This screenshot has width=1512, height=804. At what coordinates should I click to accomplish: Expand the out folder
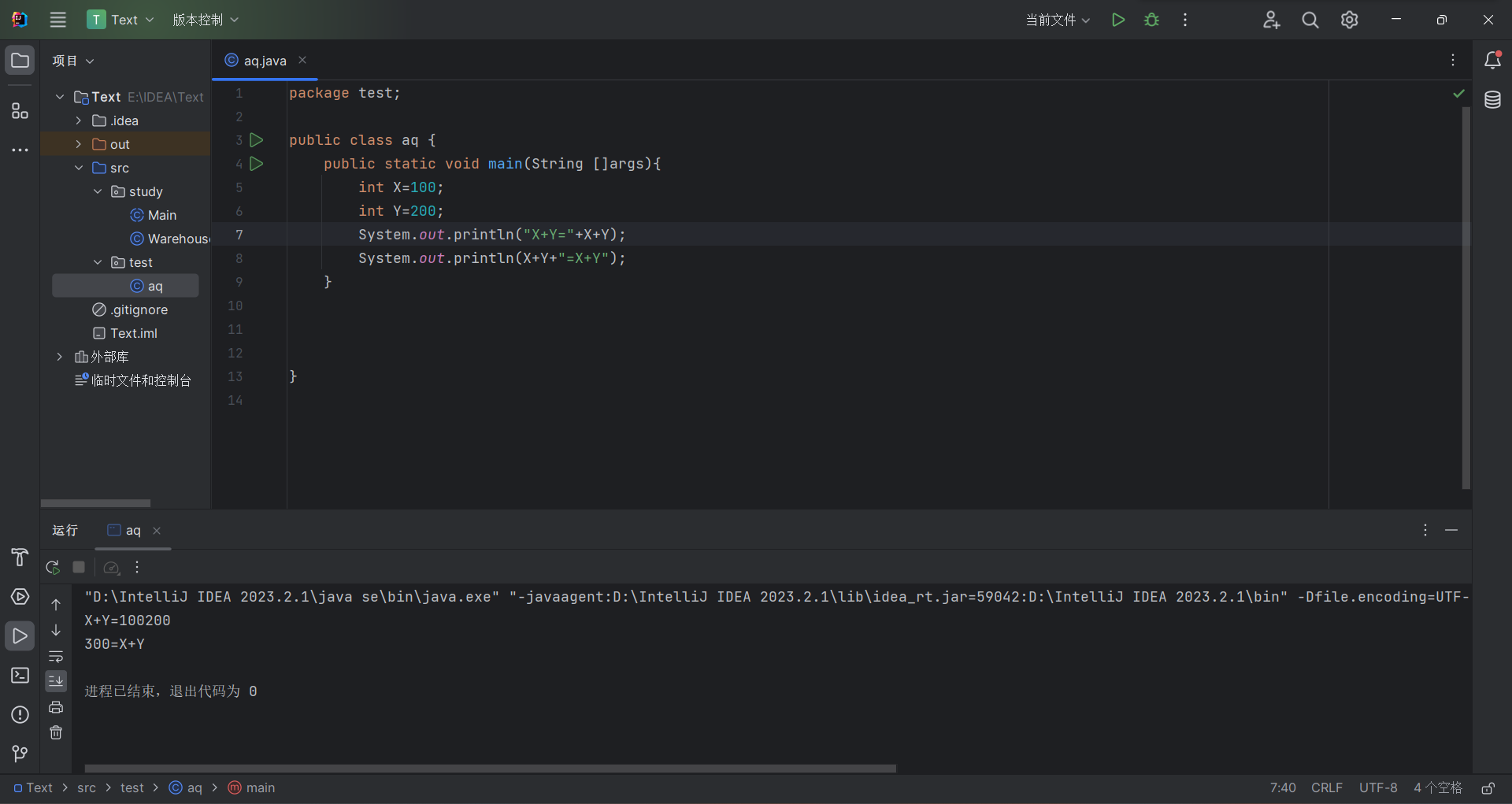(79, 144)
